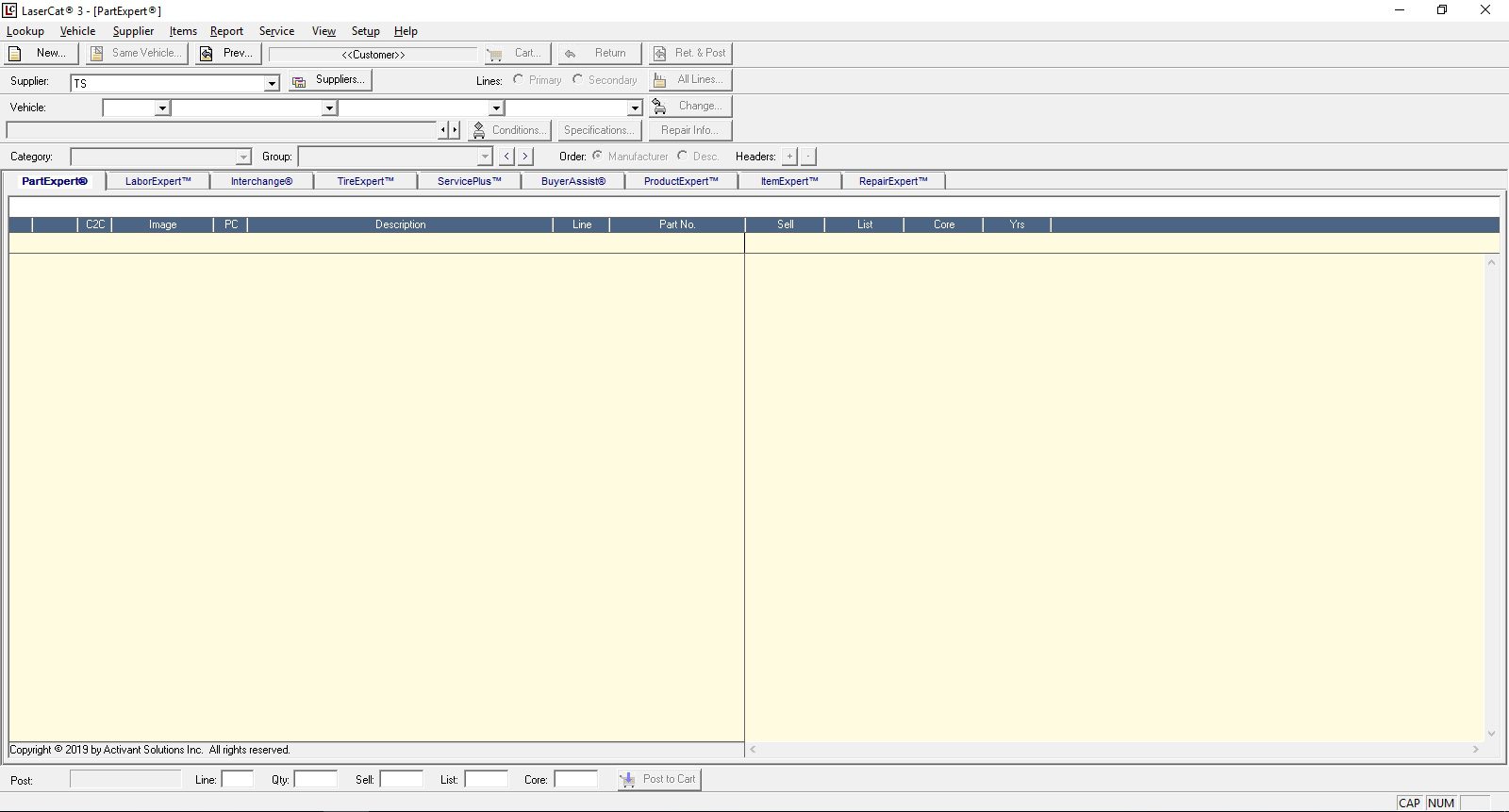
Task: Expand the third Vehicle dropdown
Action: 496,108
